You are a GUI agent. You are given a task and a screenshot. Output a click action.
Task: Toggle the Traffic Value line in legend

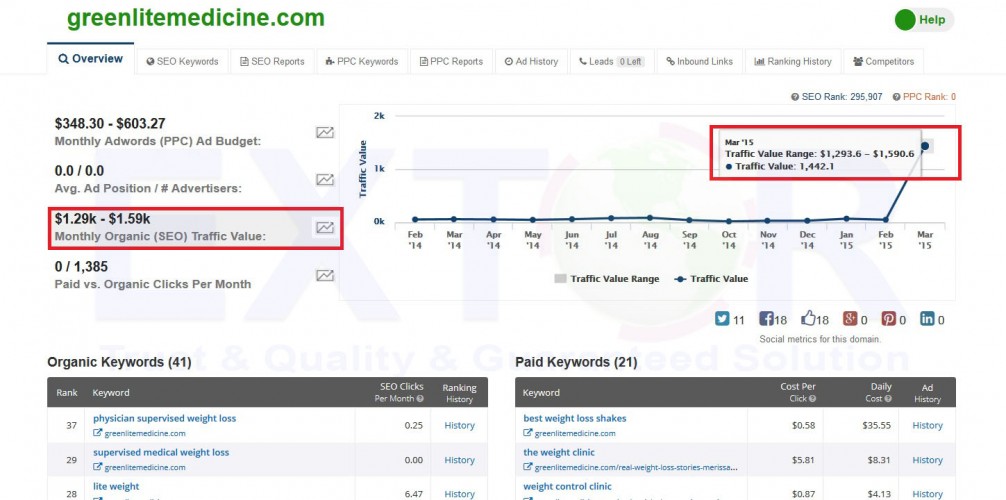pyautogui.click(x=711, y=279)
